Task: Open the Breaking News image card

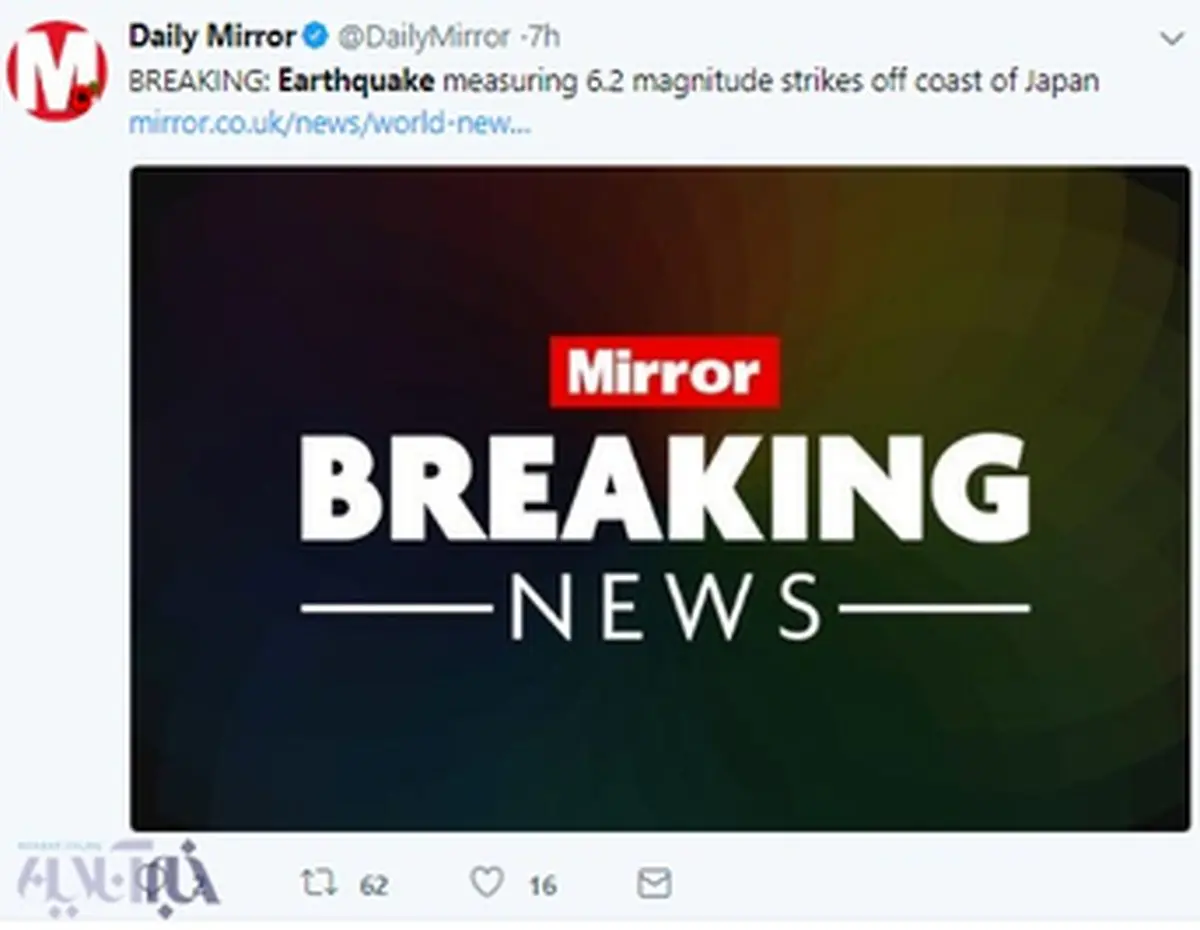Action: click(x=660, y=498)
